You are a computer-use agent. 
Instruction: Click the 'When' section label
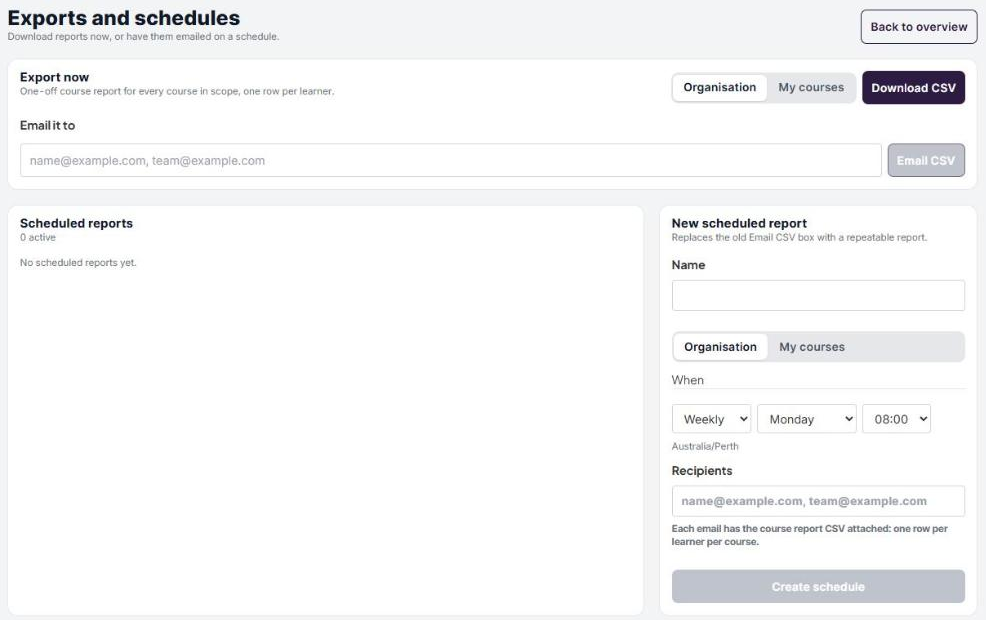[x=687, y=380]
